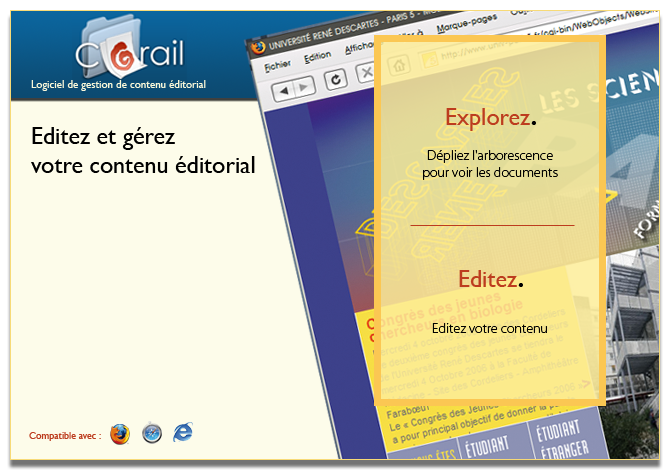Click the Edition menu in the browser illustration
670x470 pixels.
point(317,56)
